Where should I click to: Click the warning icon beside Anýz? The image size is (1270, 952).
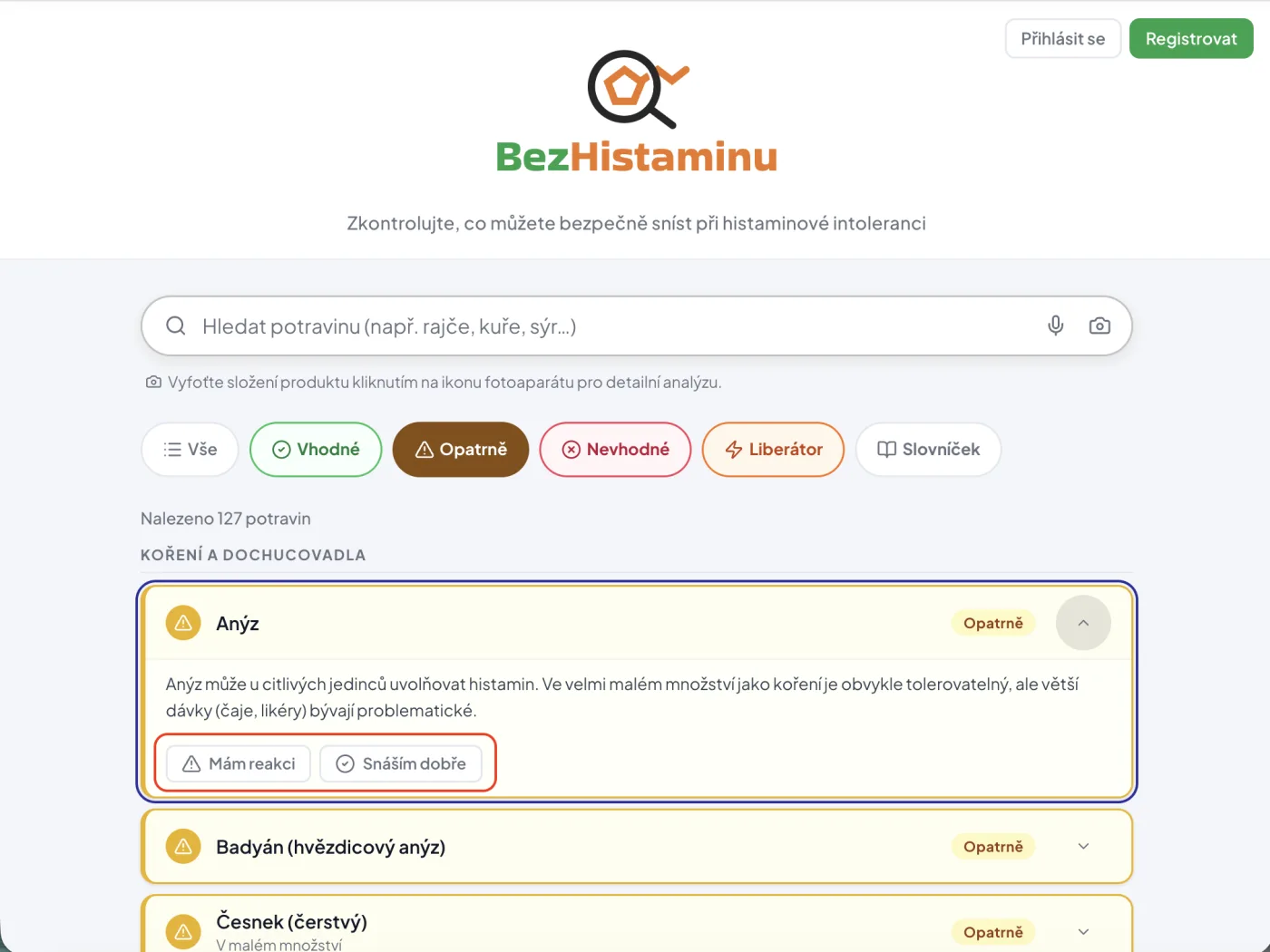pyautogui.click(x=183, y=623)
